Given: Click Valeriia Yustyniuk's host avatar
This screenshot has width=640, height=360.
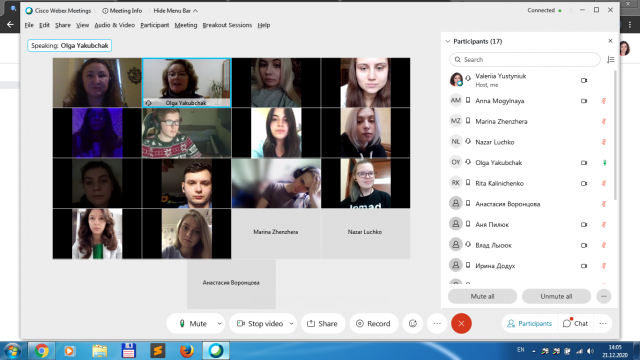Looking at the screenshot, I should point(456,79).
